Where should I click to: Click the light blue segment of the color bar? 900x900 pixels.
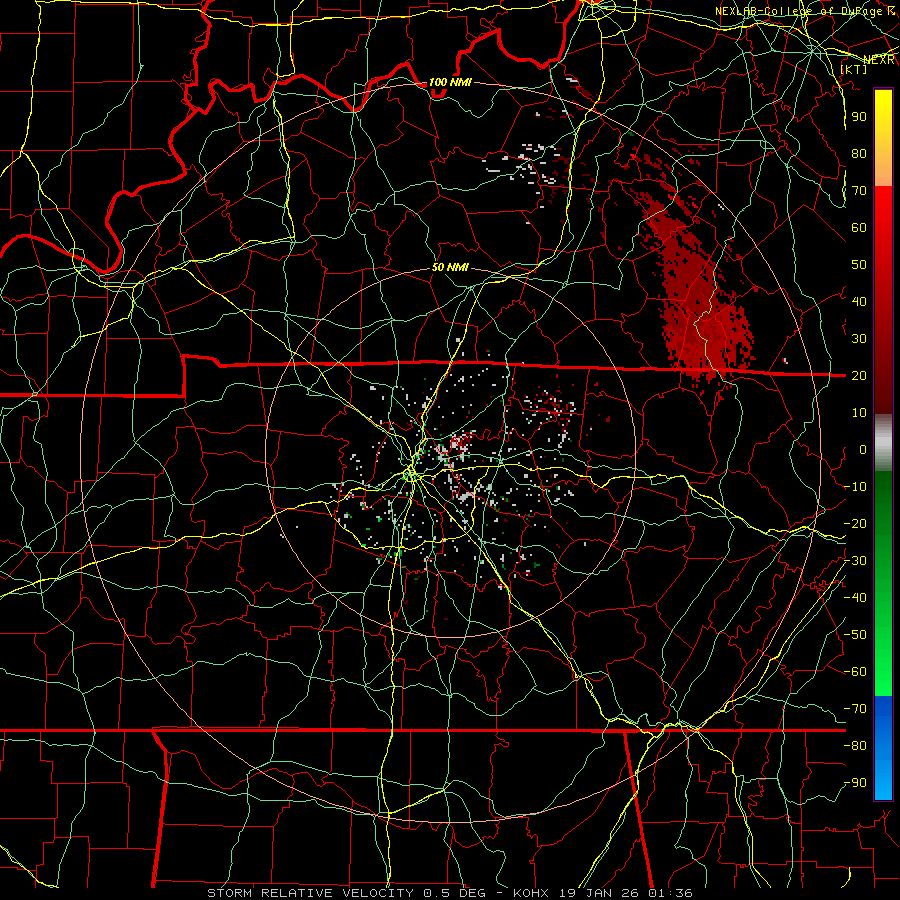(883, 779)
